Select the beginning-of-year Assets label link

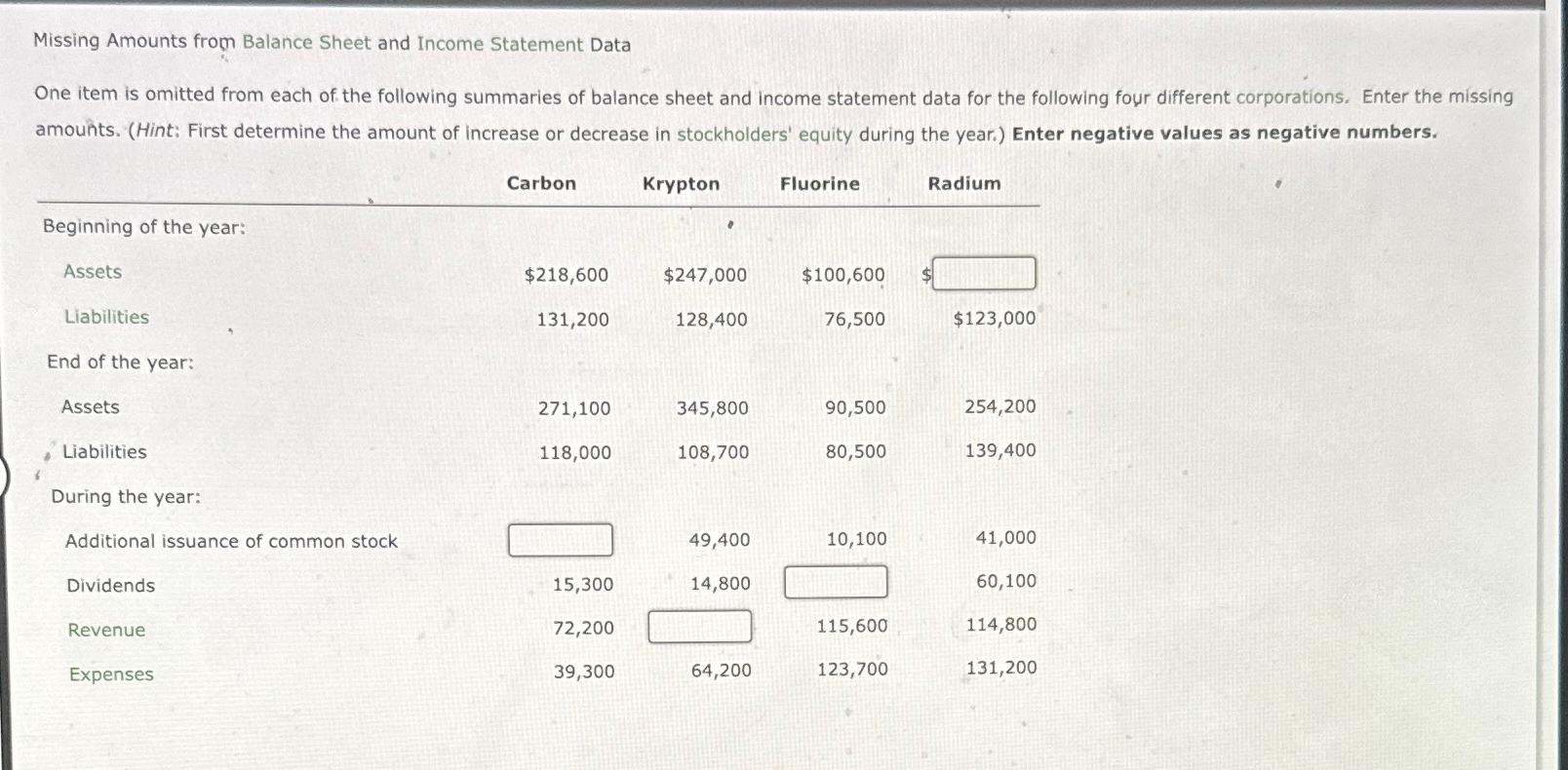point(91,272)
